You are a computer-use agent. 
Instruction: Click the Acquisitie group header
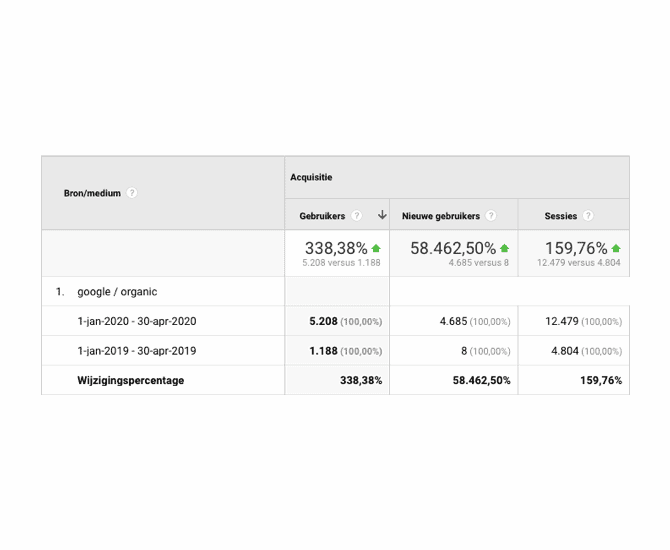point(311,178)
